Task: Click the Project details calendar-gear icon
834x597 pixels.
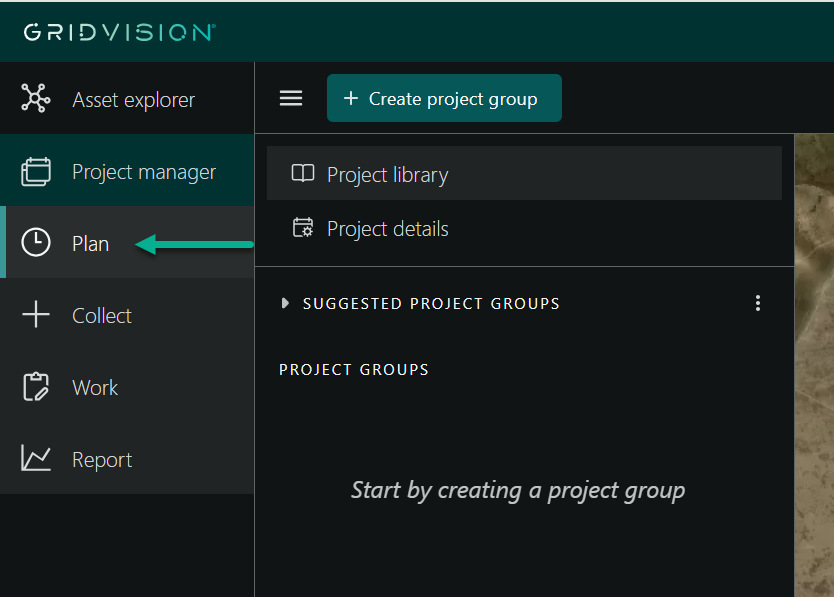Action: (302, 228)
